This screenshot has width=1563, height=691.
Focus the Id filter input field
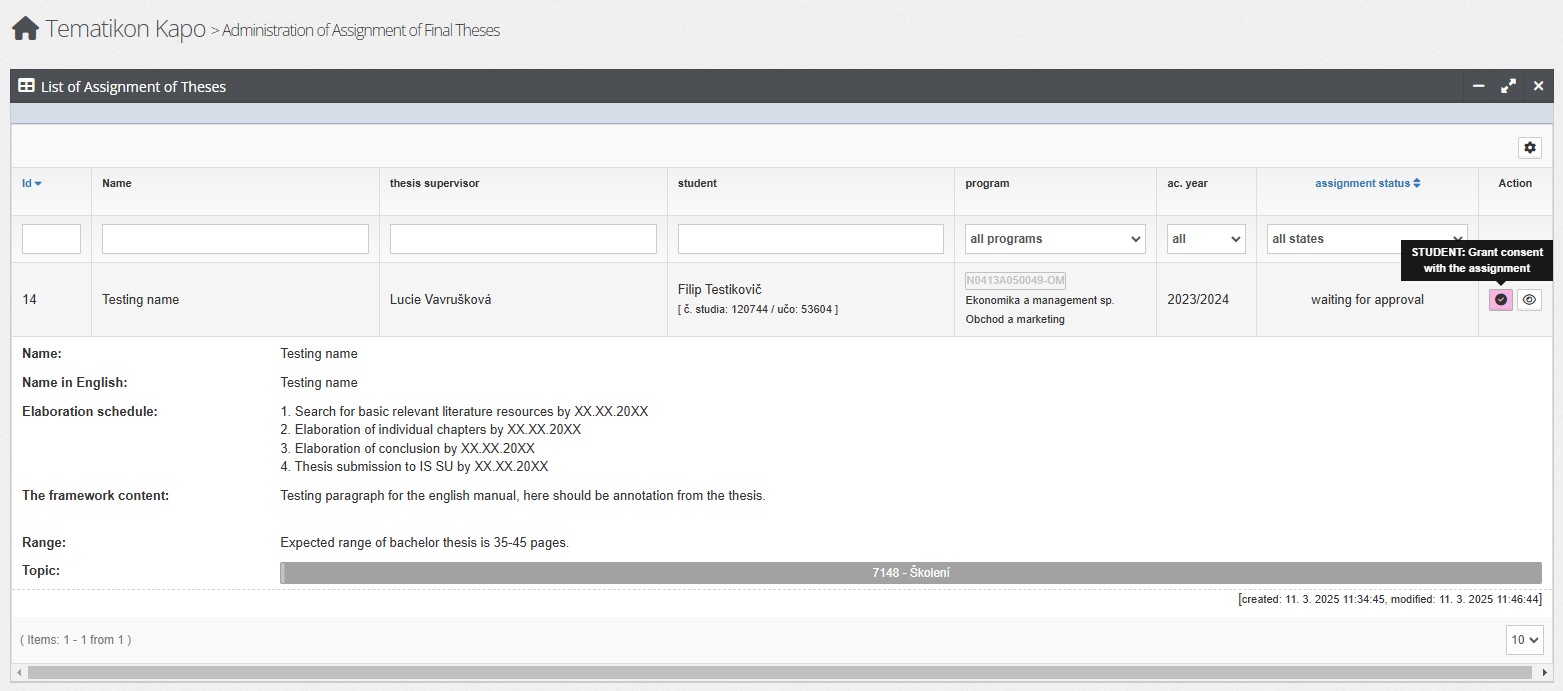tap(51, 239)
